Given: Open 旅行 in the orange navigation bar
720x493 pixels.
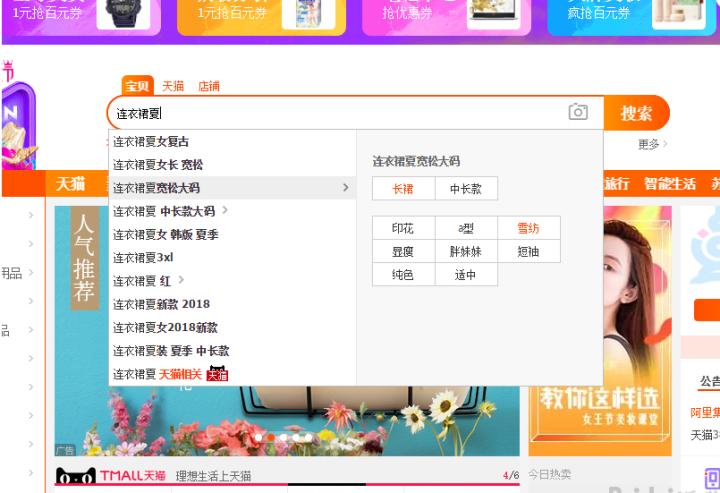Looking at the screenshot, I should click(x=616, y=184).
